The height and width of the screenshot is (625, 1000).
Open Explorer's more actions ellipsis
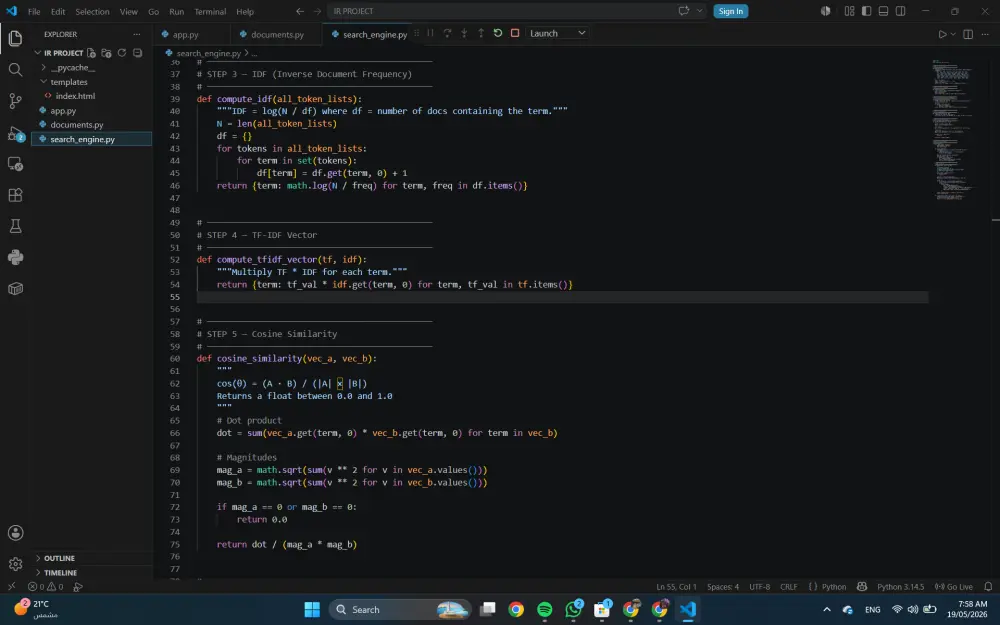[x=136, y=34]
